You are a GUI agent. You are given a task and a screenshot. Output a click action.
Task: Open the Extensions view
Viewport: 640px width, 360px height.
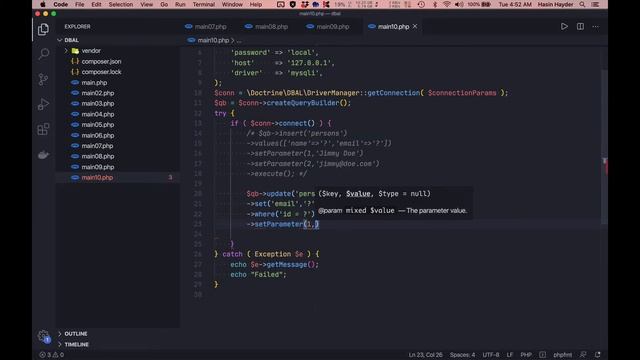click(x=43, y=129)
